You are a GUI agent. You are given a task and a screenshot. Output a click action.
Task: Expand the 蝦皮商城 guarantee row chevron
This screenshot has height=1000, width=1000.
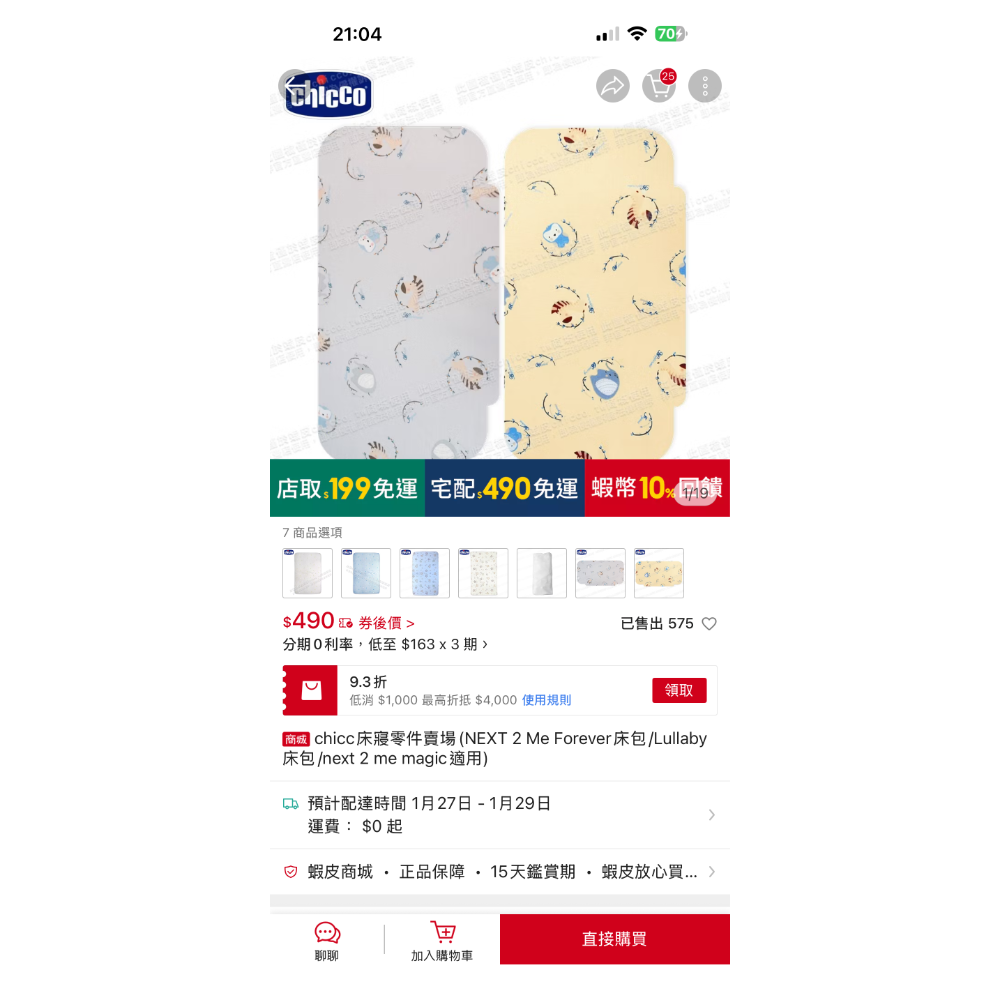(712, 871)
